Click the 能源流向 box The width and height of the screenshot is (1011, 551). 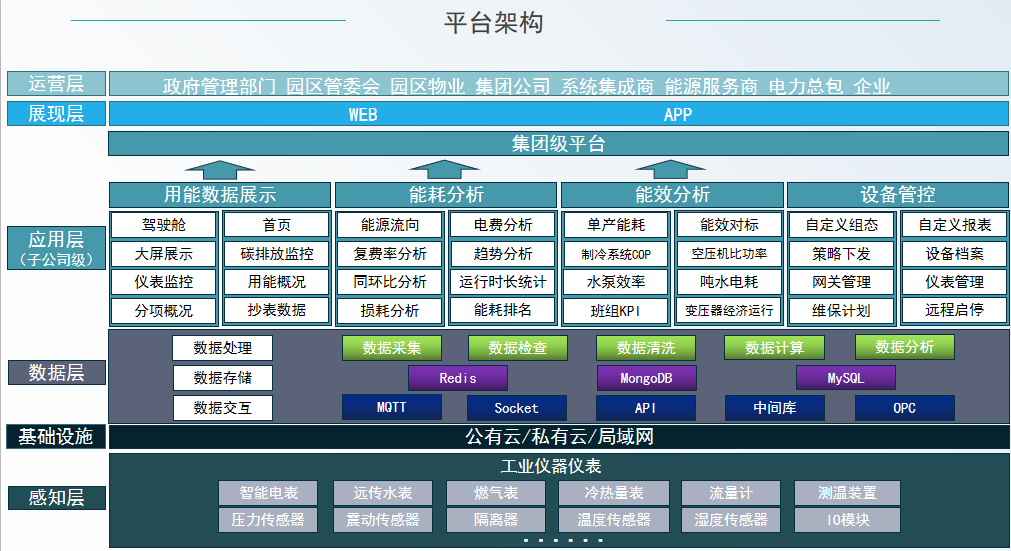(389, 225)
